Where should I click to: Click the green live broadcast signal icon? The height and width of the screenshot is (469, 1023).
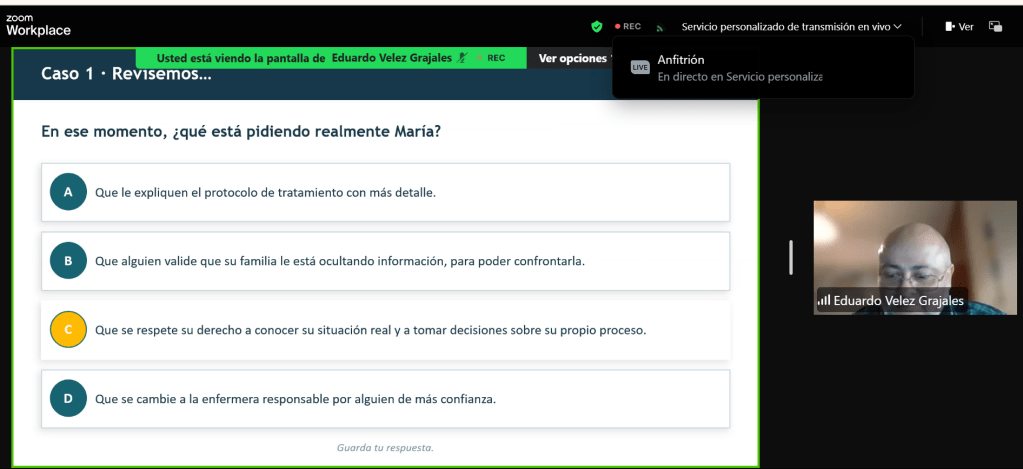(x=660, y=27)
